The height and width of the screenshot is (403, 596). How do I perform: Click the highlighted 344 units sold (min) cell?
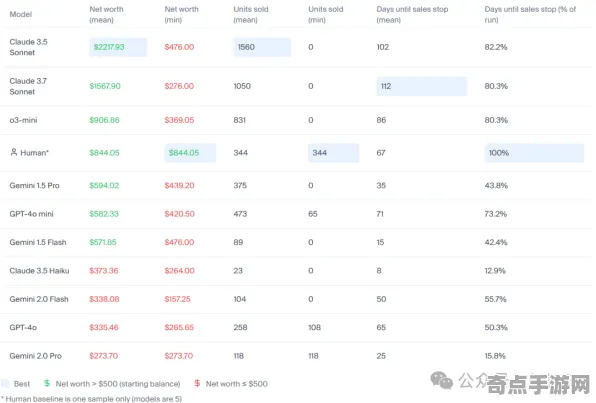pos(333,153)
